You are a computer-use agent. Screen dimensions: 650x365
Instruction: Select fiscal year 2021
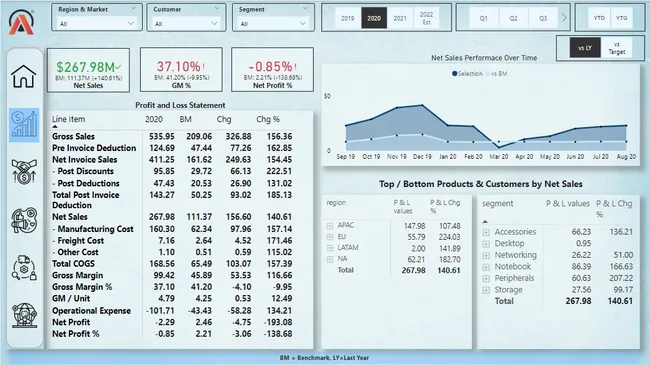(400, 18)
